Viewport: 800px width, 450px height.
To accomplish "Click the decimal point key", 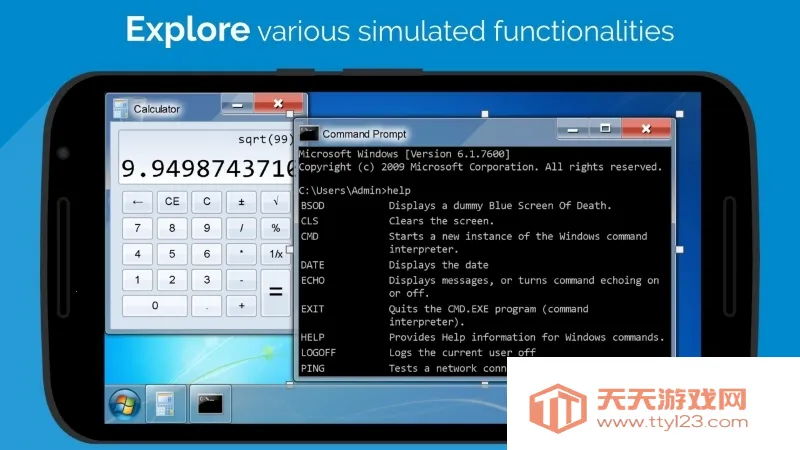I will tap(207, 306).
